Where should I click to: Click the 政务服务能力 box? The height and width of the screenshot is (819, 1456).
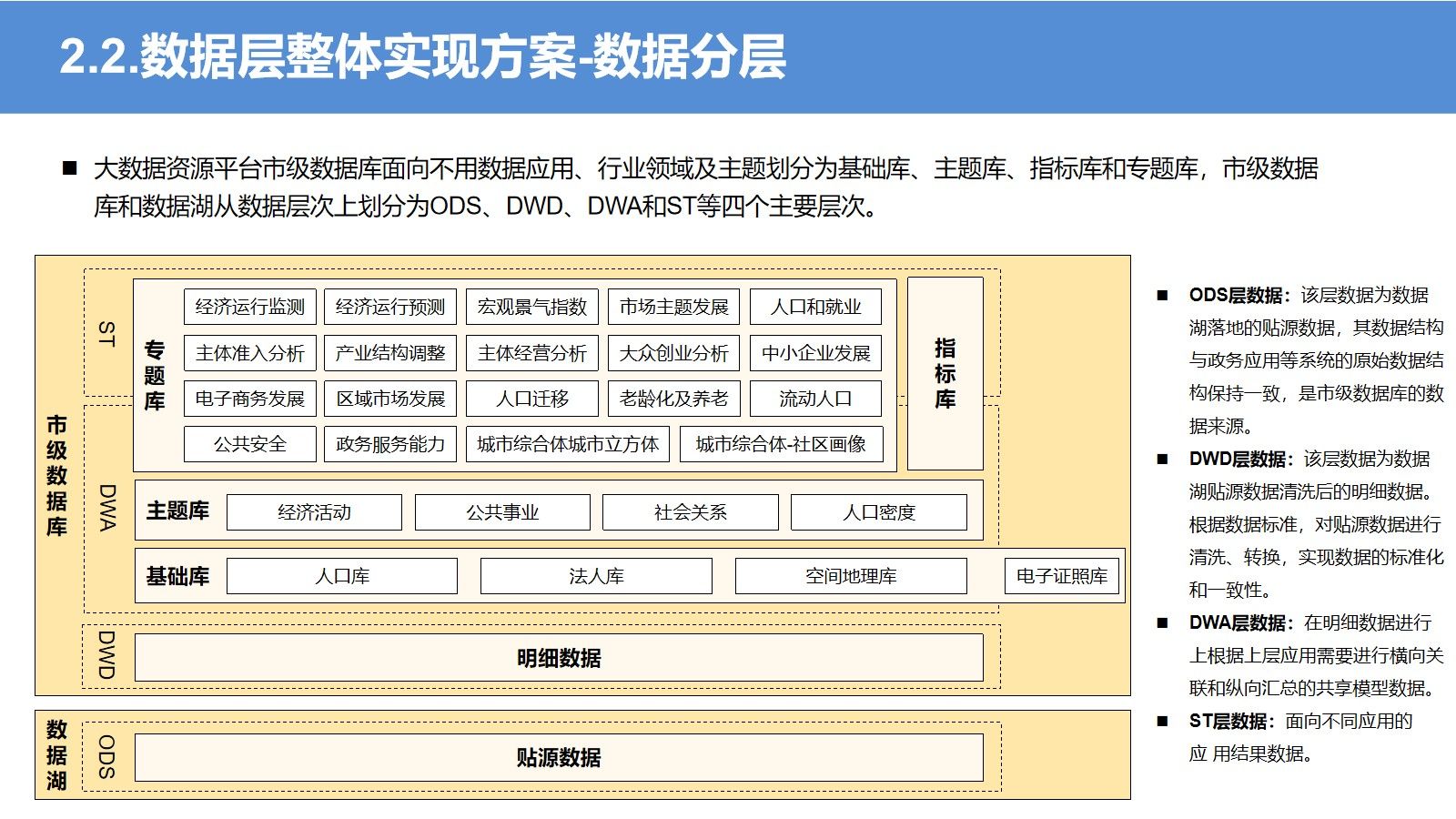(x=390, y=444)
